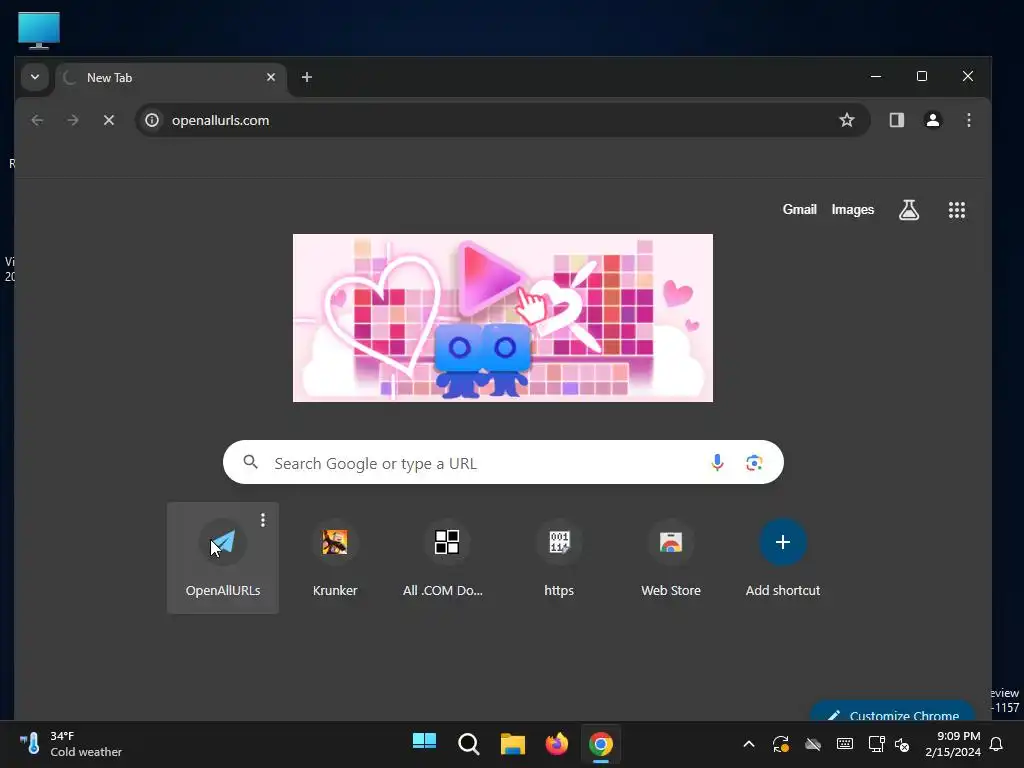The width and height of the screenshot is (1024, 768).
Task: Open the Windows Start menu
Action: [424, 744]
